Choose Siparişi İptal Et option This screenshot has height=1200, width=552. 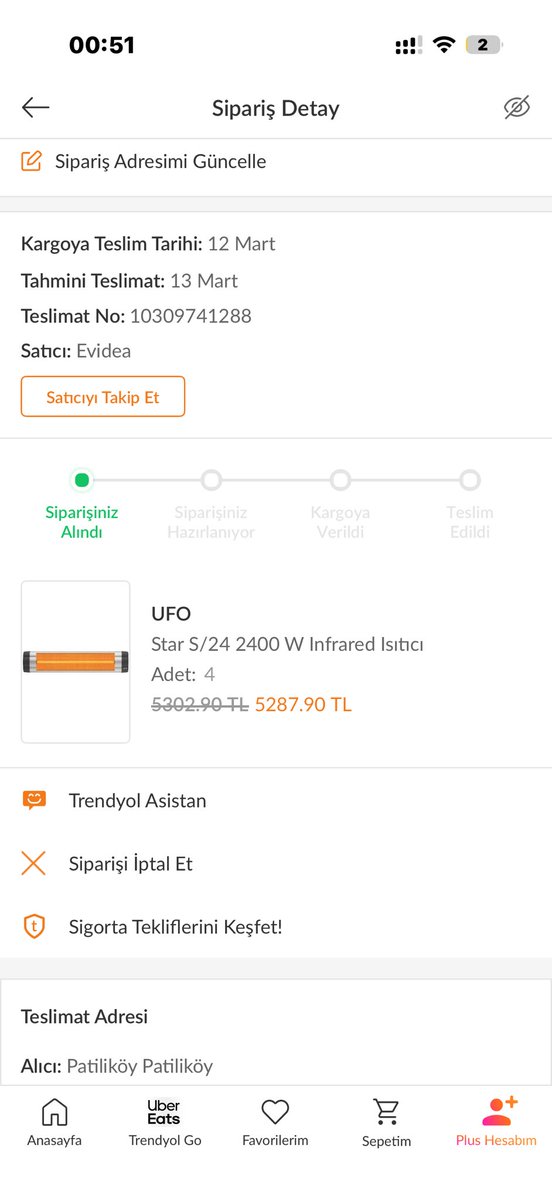click(131, 863)
